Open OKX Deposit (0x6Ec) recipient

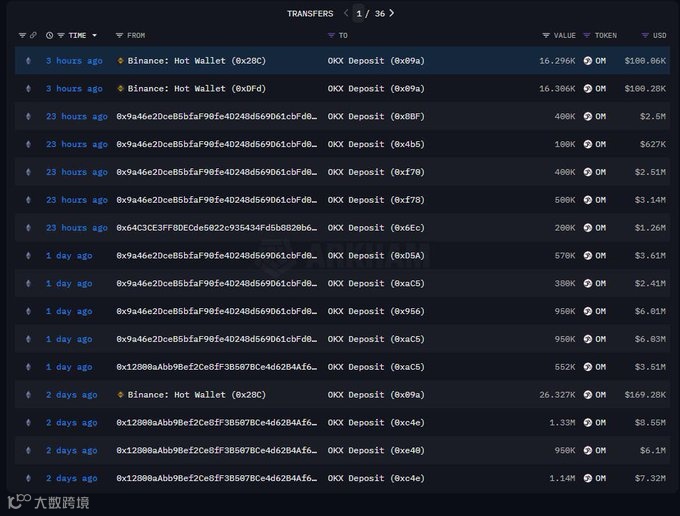tap(376, 228)
